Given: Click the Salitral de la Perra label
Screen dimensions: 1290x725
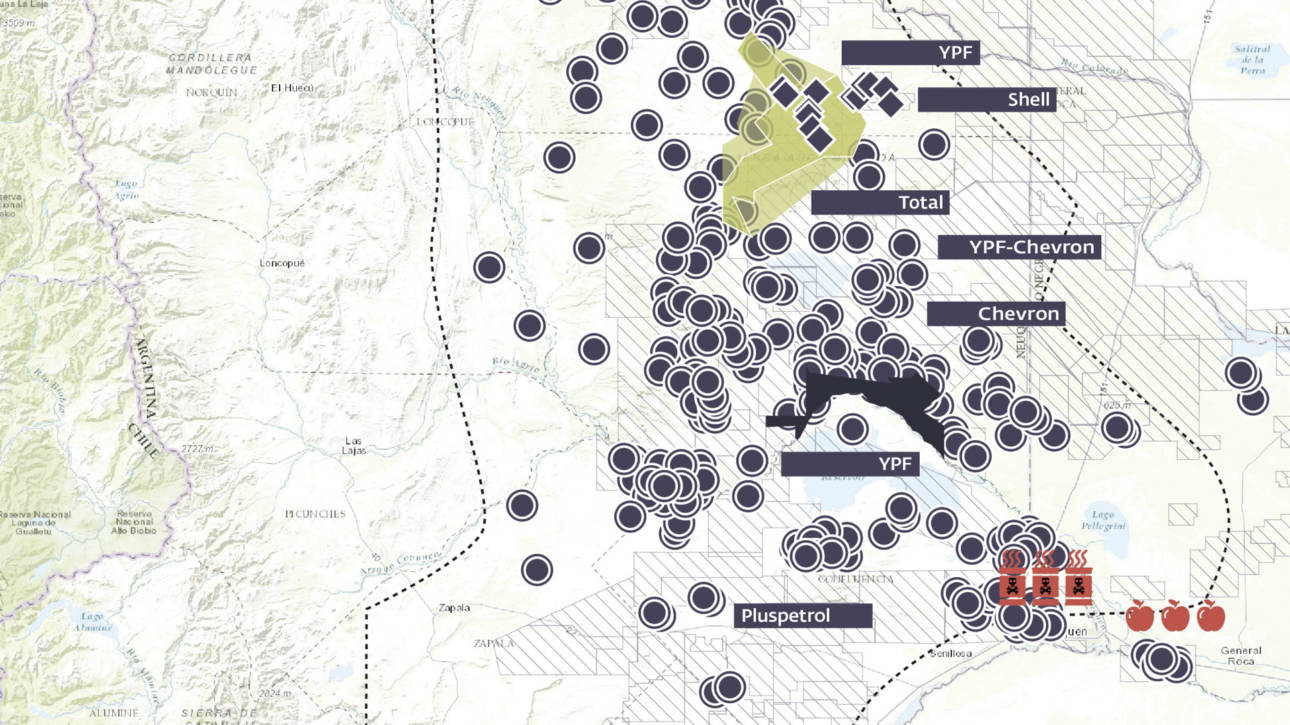Looking at the screenshot, I should 1252,60.
